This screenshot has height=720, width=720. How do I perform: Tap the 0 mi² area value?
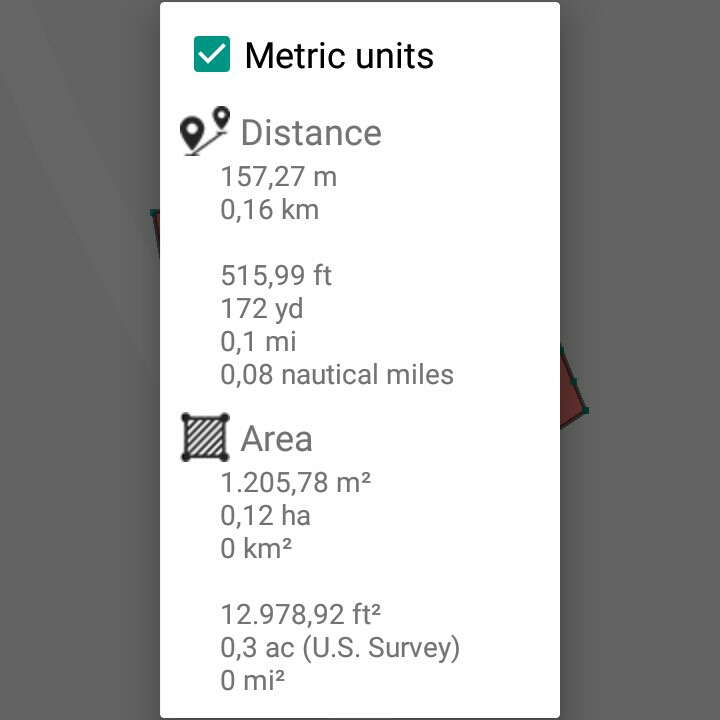pyautogui.click(x=253, y=681)
